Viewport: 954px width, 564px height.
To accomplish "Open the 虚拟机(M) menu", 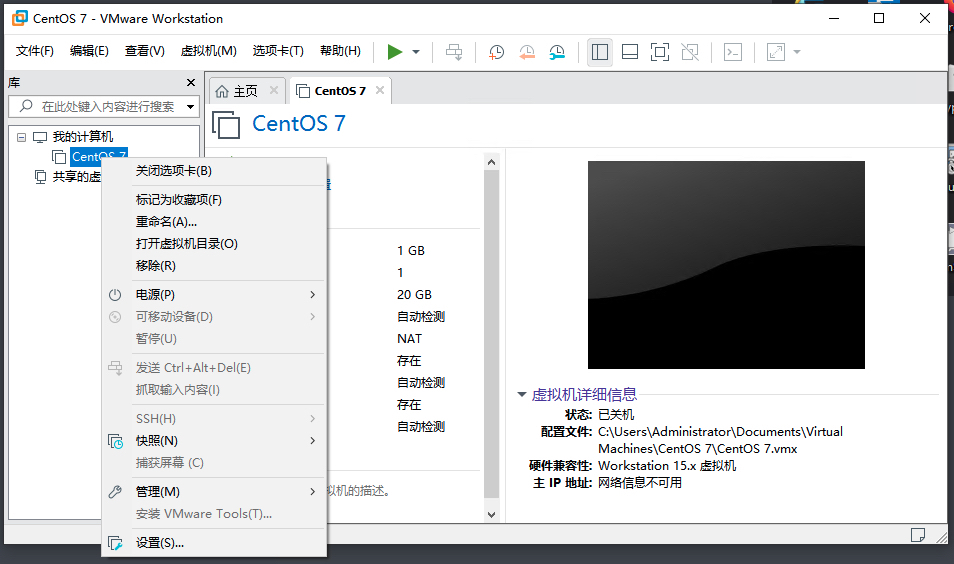I will (x=209, y=51).
